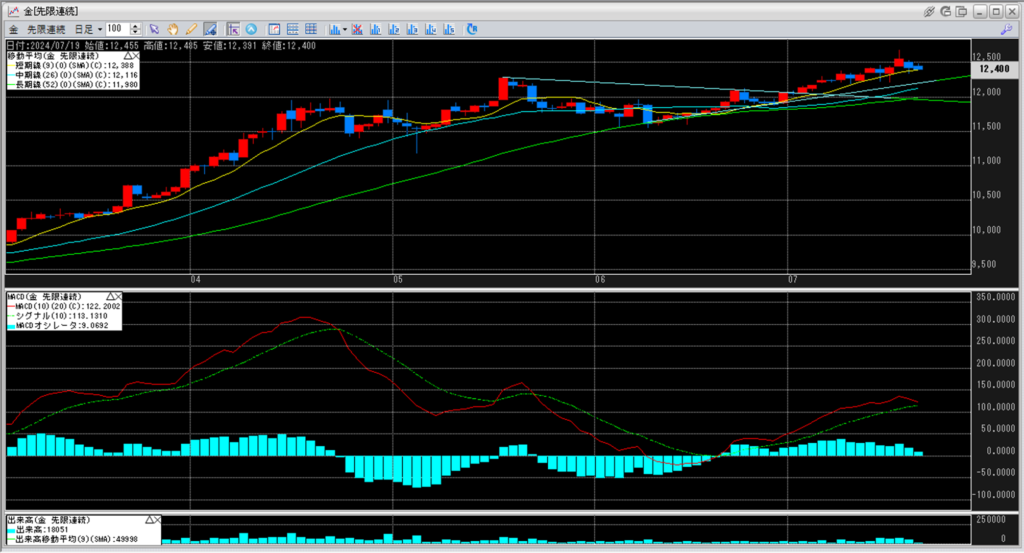Choose the pencil drawing tool
This screenshot has width=1024, height=553.
point(190,28)
